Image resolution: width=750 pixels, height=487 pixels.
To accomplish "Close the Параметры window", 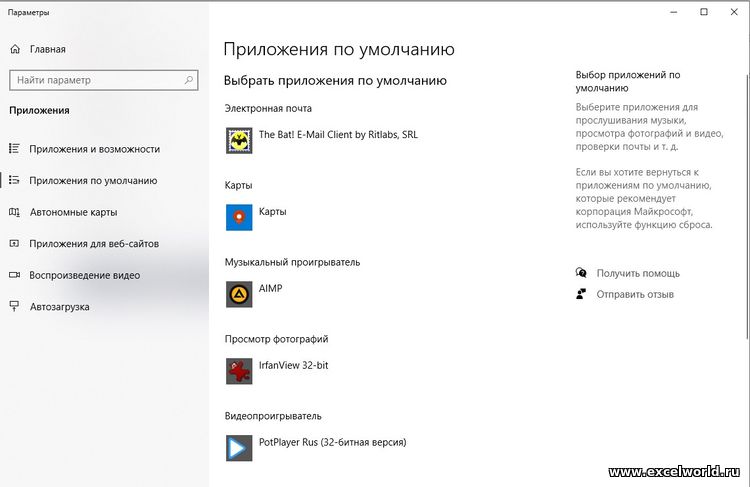I will coord(734,12).
